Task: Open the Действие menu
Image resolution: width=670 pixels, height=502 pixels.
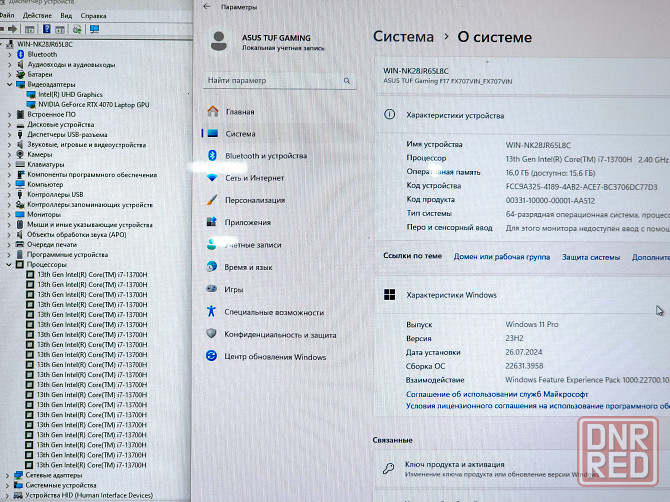Action: click(x=37, y=15)
